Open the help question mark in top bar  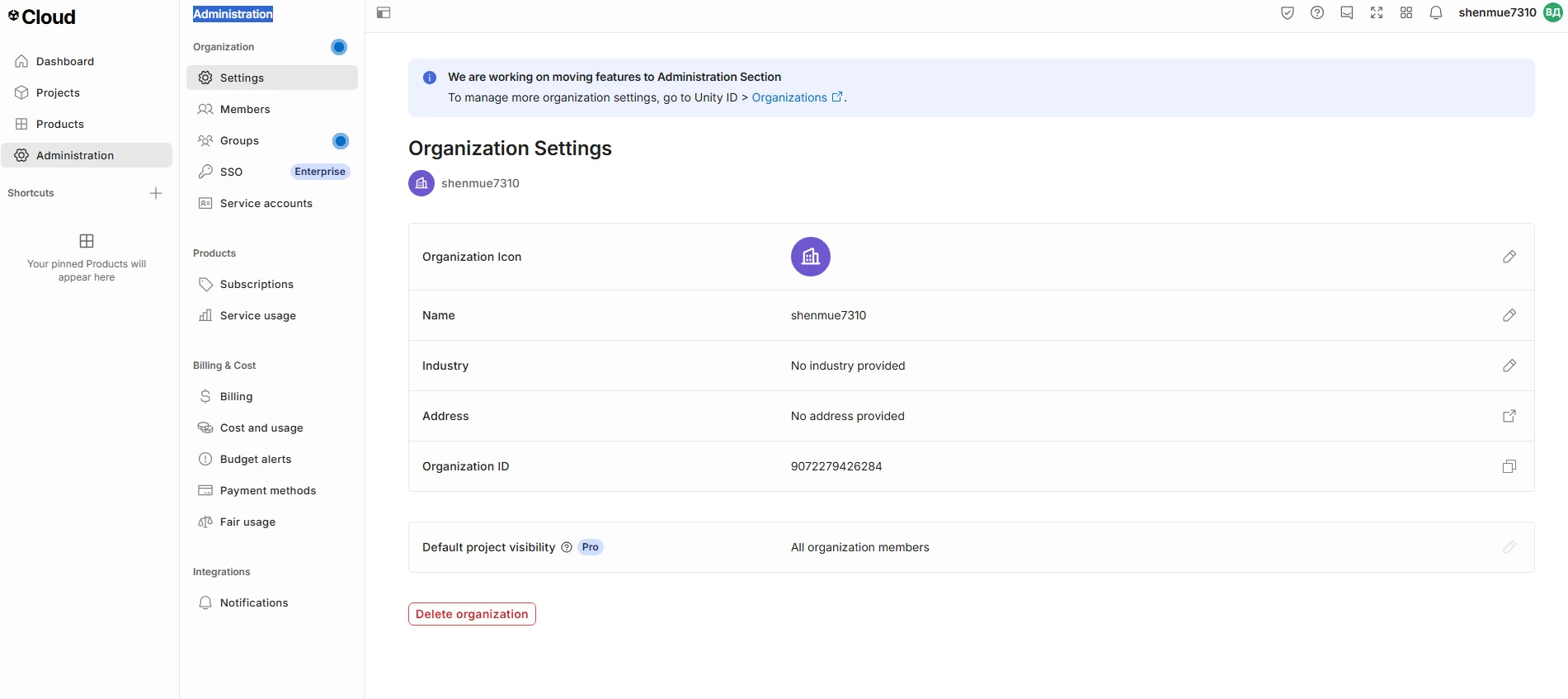click(1317, 12)
